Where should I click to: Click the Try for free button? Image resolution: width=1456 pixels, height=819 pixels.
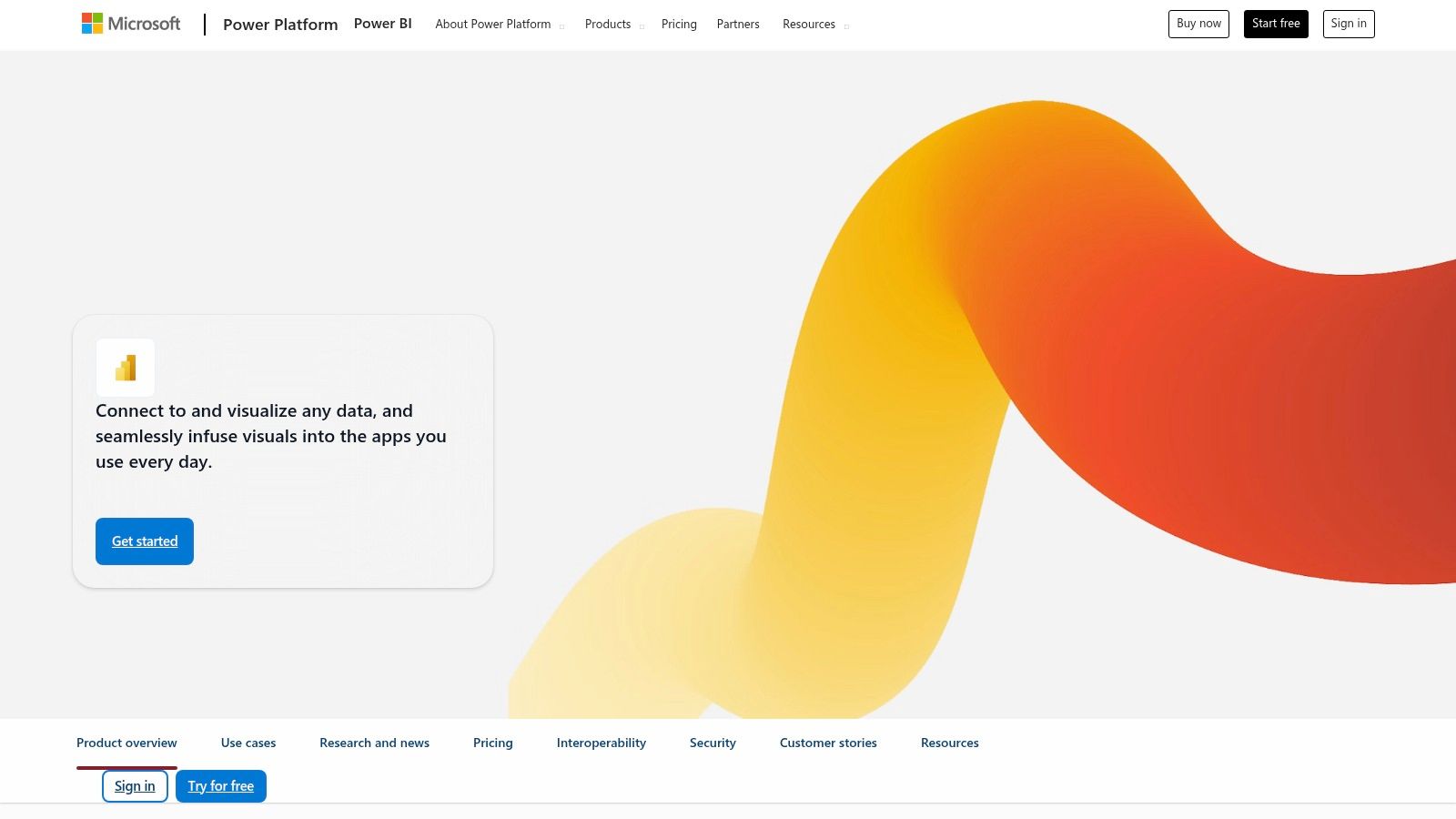click(220, 785)
